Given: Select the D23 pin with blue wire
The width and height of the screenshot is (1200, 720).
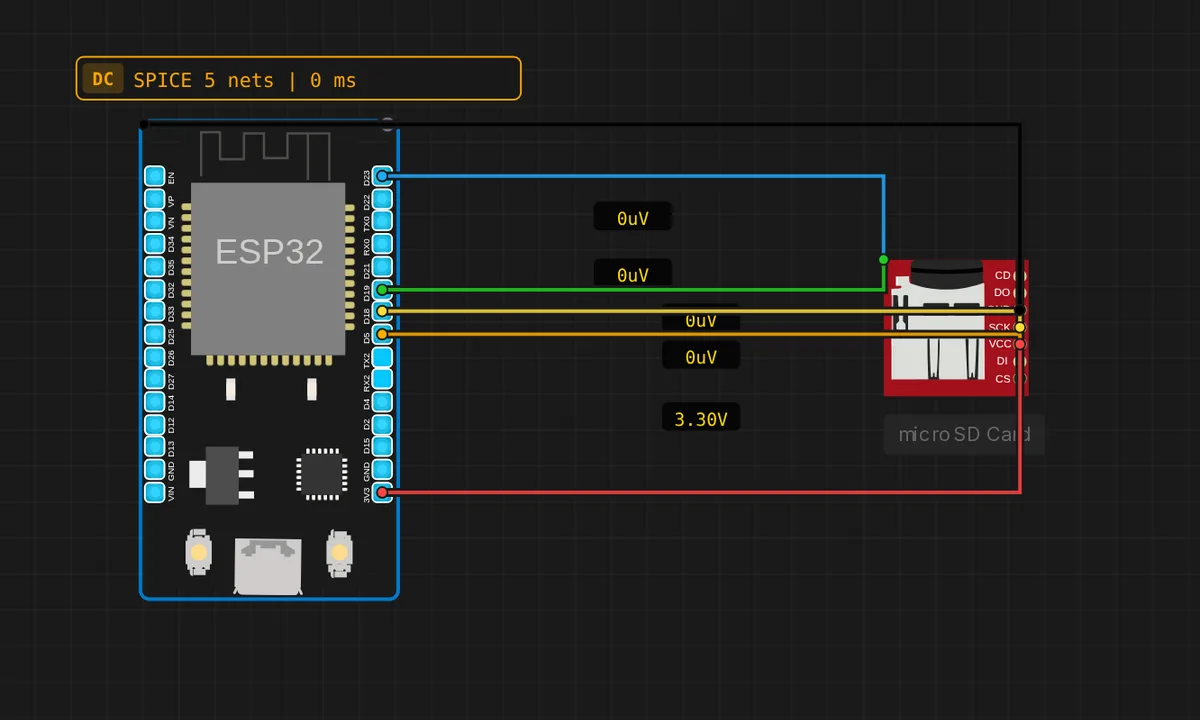Looking at the screenshot, I should (x=382, y=176).
